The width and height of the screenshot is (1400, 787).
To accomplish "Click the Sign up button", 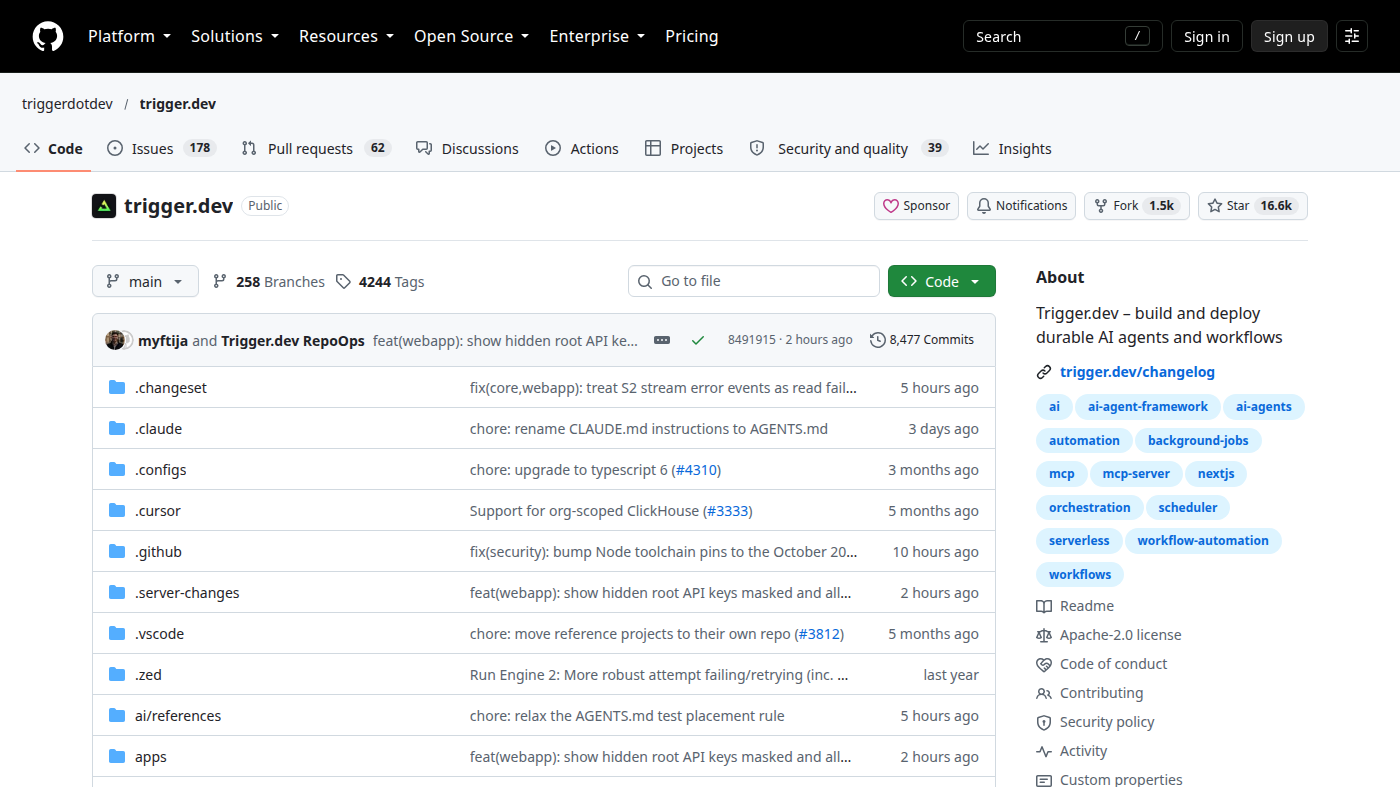I will click(x=1289, y=37).
